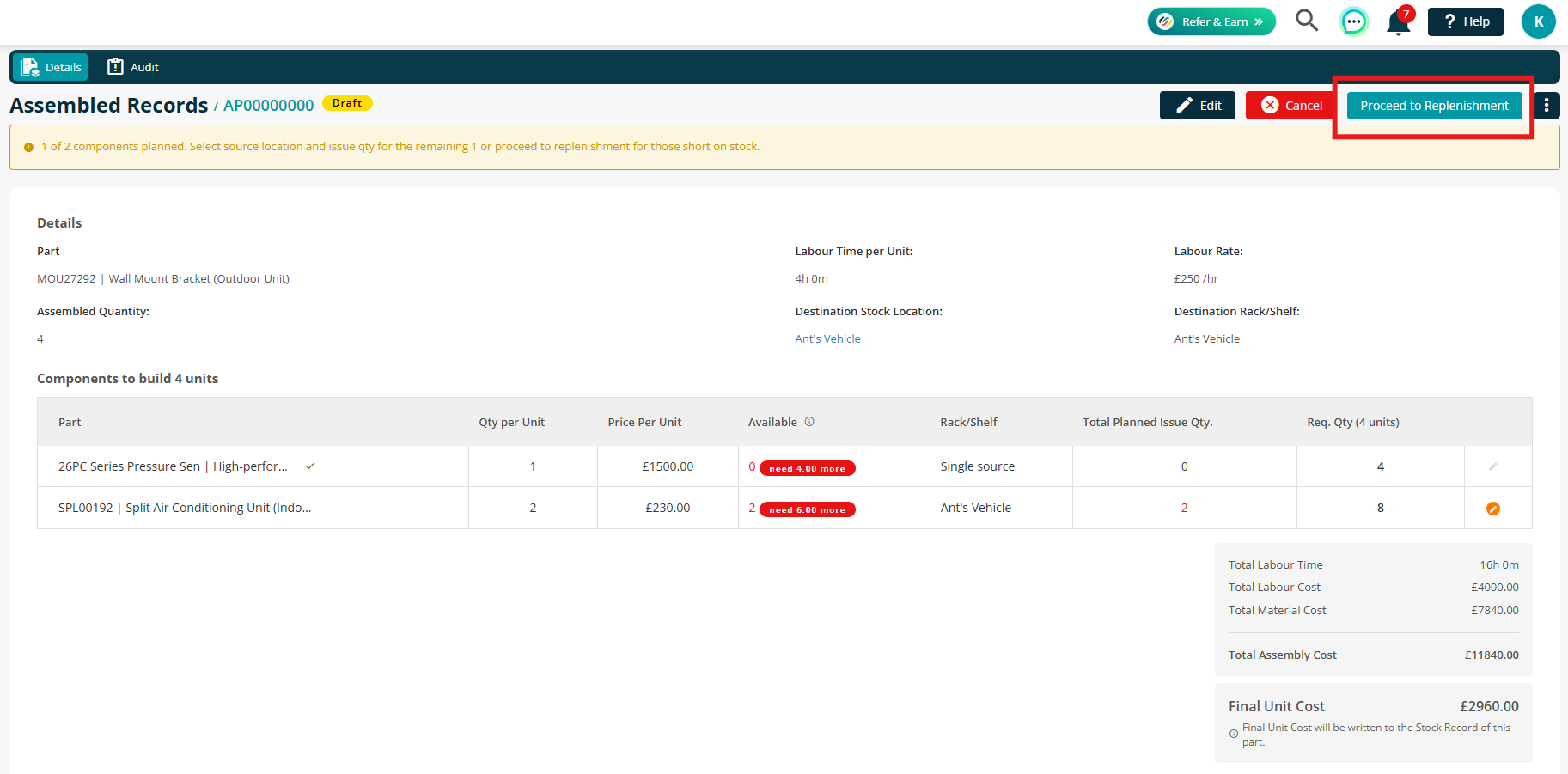This screenshot has width=1568, height=774.
Task: Click the Final Unit Cost £2960.00 value
Action: [x=1489, y=706]
